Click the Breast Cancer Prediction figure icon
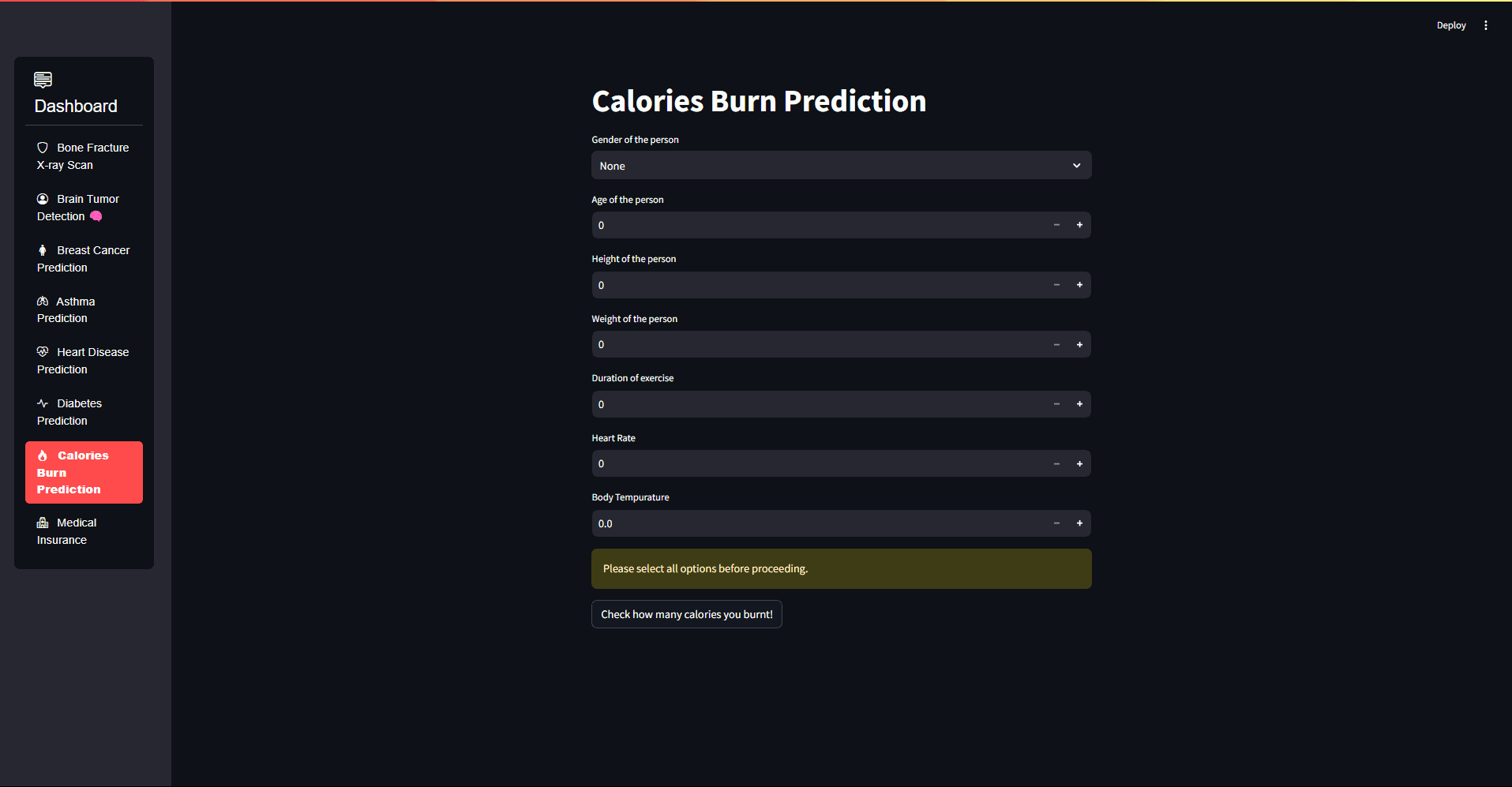Viewport: 1512px width, 787px height. tap(43, 250)
